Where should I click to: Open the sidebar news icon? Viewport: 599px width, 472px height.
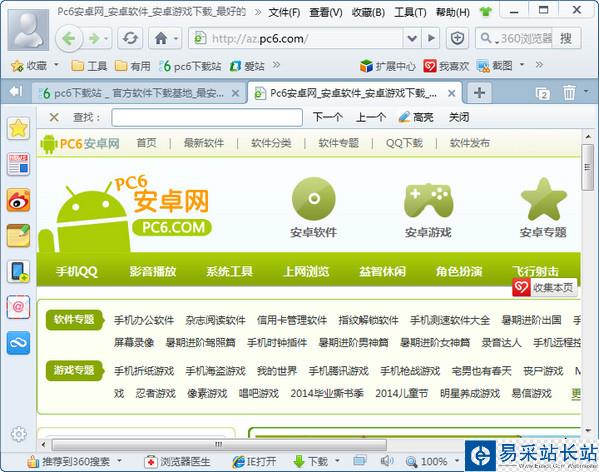pos(18,164)
